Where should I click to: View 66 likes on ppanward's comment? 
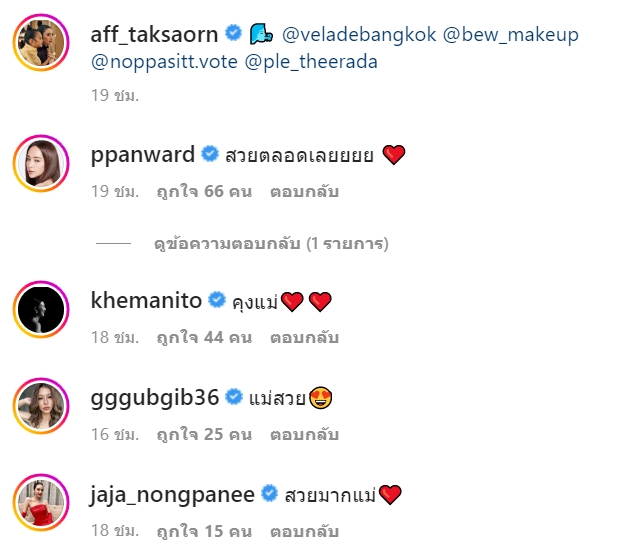pos(204,191)
